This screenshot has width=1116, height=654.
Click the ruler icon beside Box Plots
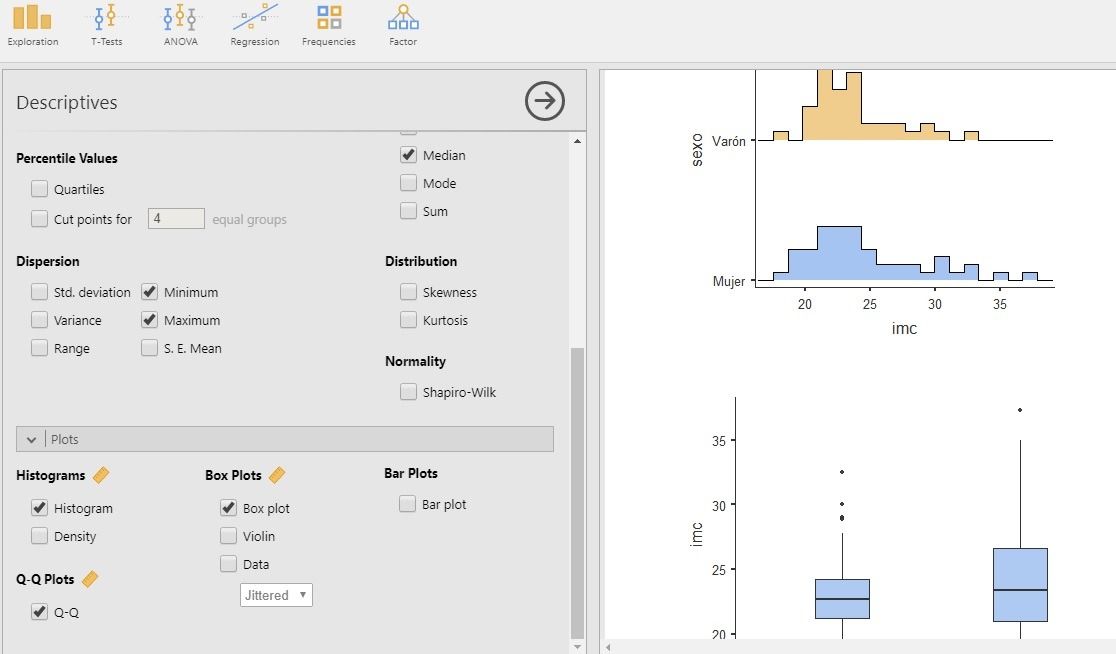pos(277,475)
